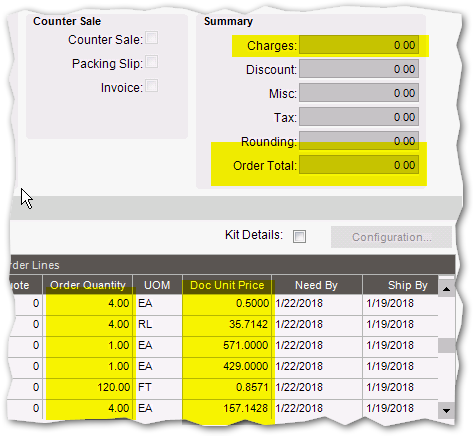Open the Configuration... button
Image resolution: width=474 pixels, height=436 pixels.
pyautogui.click(x=391, y=237)
